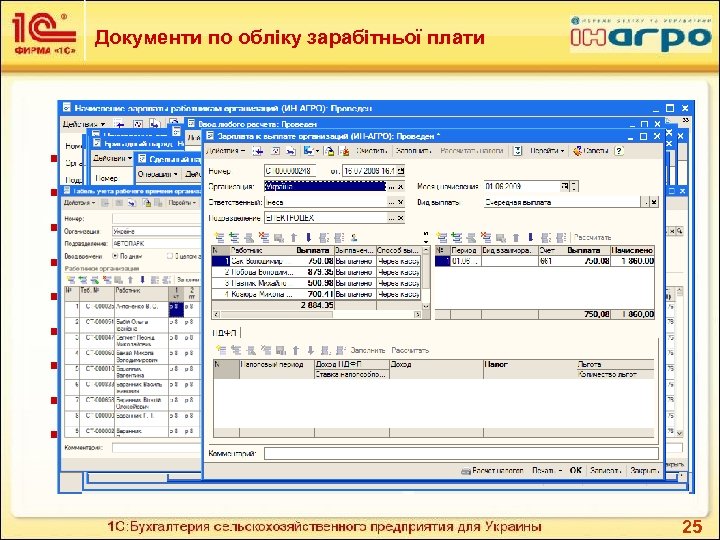Click the 661 account cell in right table
720x540 pixels.
pyautogui.click(x=552, y=261)
